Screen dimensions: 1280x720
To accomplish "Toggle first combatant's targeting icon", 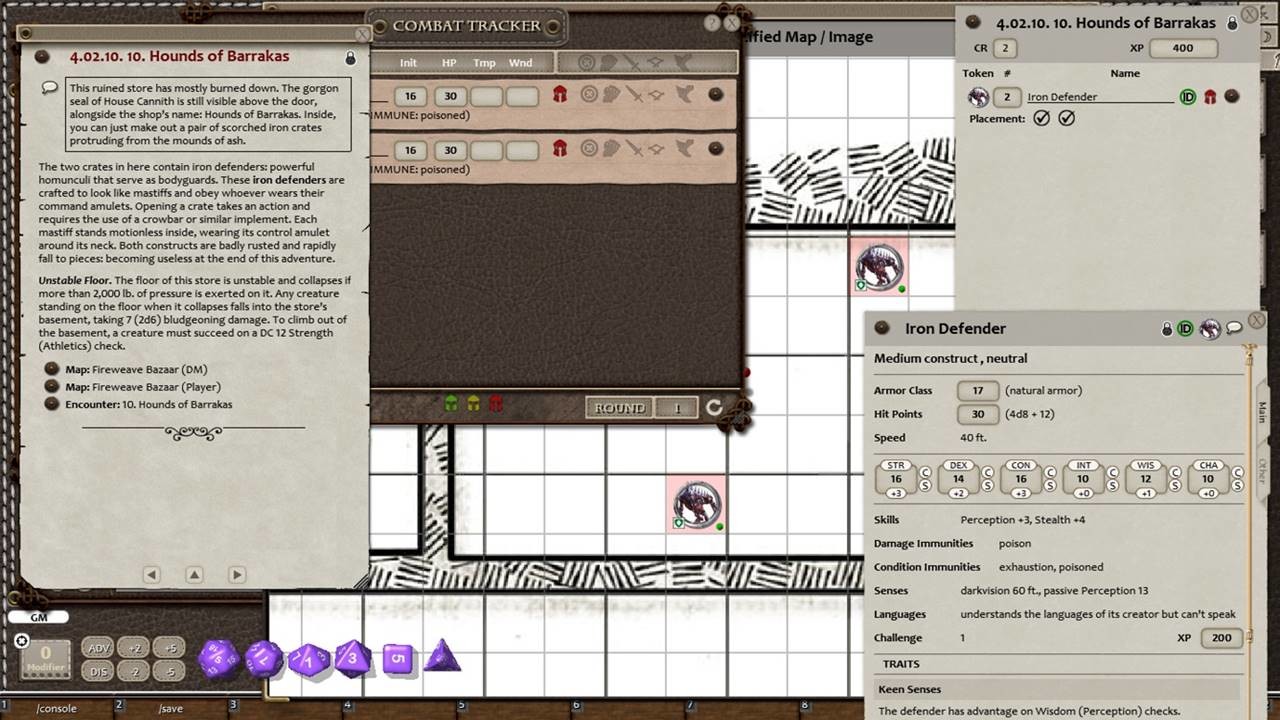I will click(x=589, y=95).
